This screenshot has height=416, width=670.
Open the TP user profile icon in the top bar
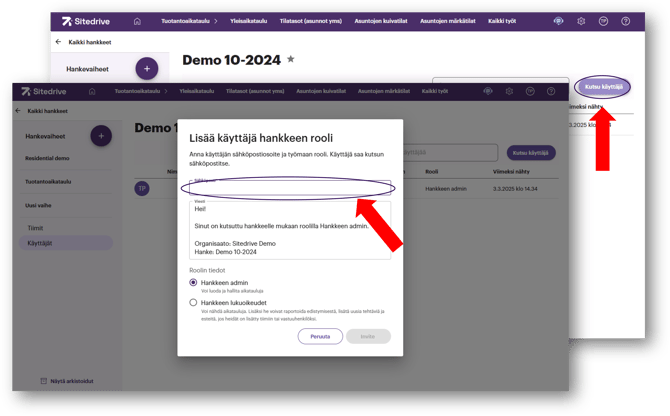[603, 21]
